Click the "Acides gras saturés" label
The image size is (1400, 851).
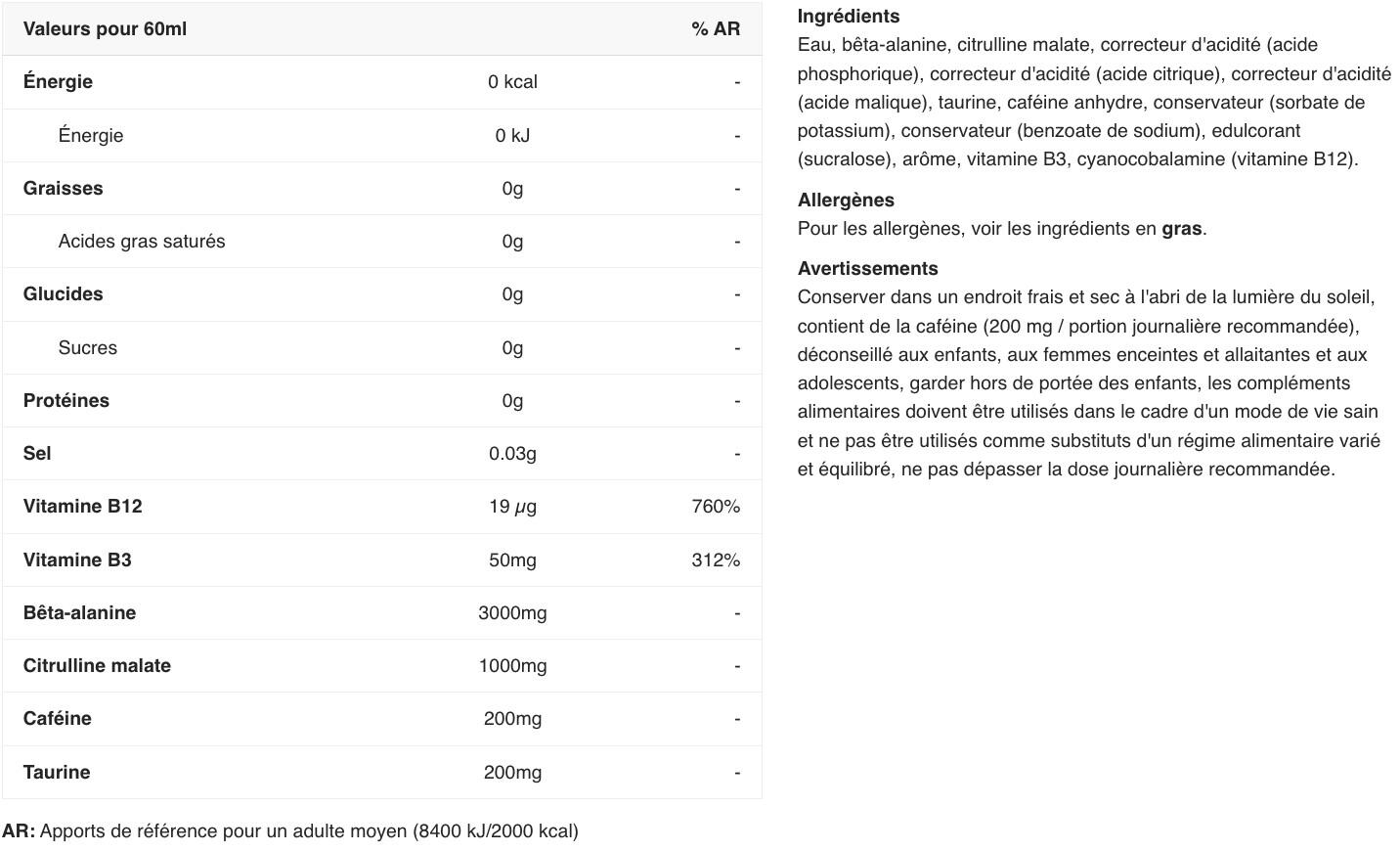click(142, 242)
